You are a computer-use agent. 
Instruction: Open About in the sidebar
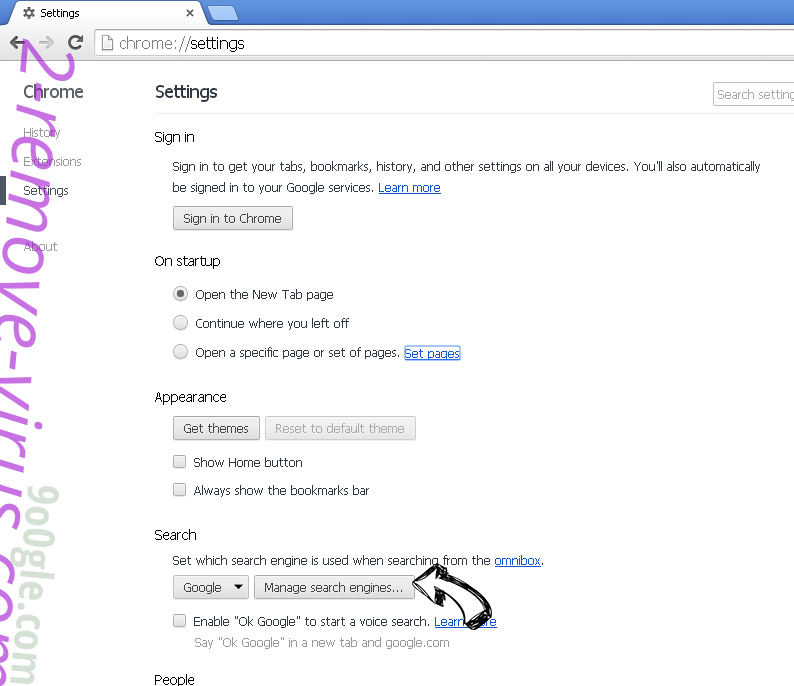click(40, 247)
